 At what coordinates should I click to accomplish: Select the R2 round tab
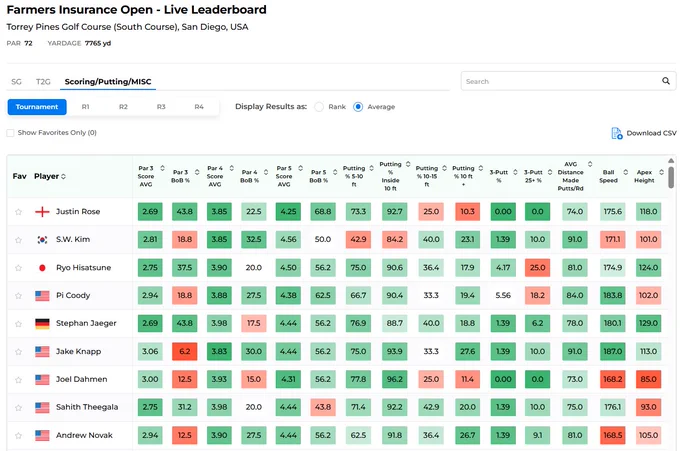123,107
